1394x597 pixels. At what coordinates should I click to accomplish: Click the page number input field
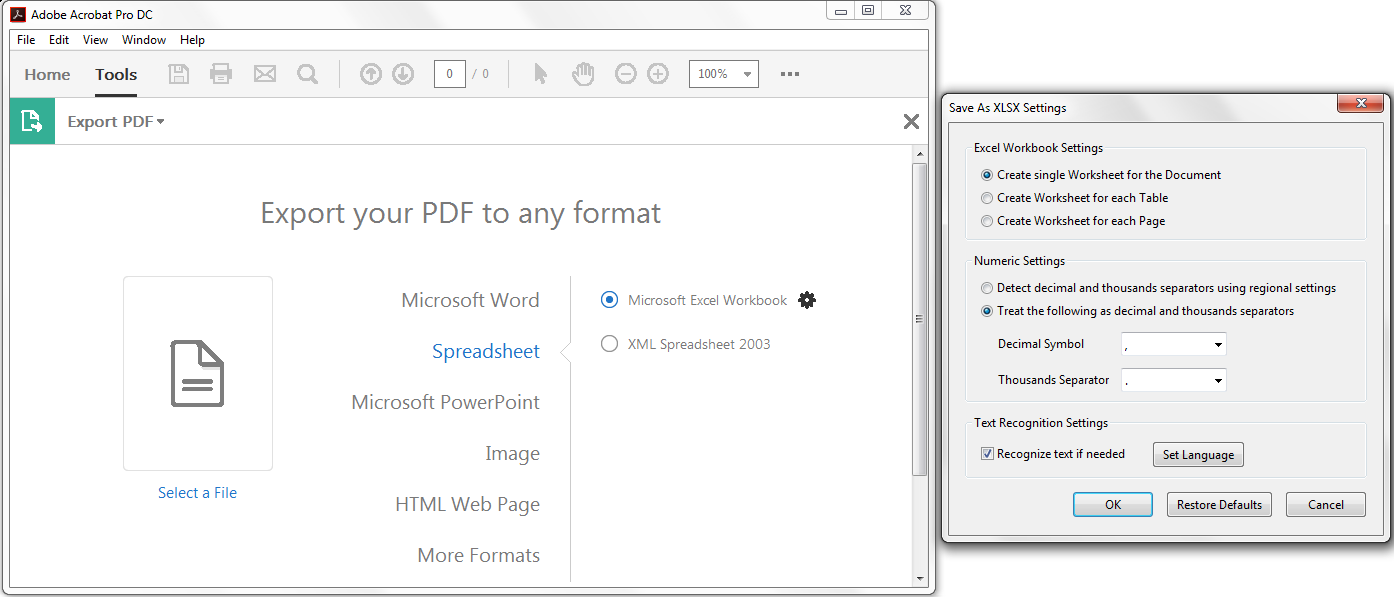tap(449, 74)
